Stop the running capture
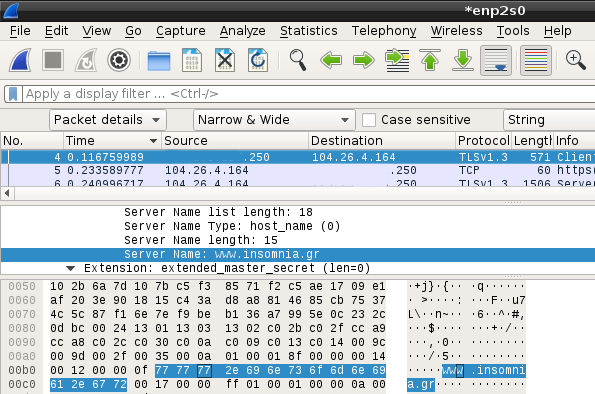The image size is (595, 394). pyautogui.click(x=53, y=60)
